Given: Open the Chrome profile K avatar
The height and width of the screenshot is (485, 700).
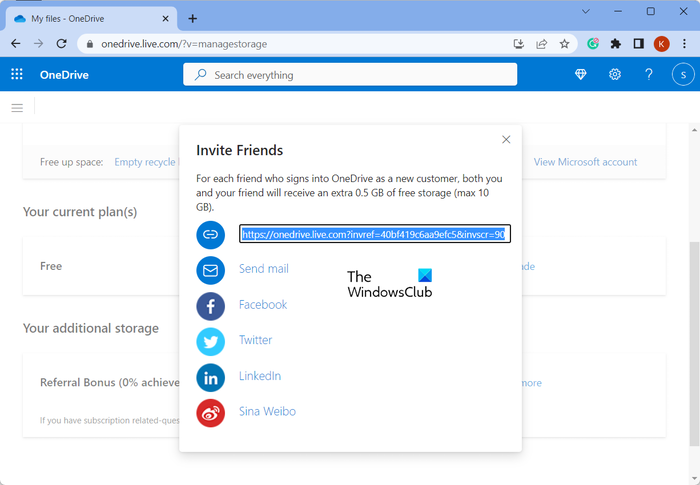Looking at the screenshot, I should 661,44.
